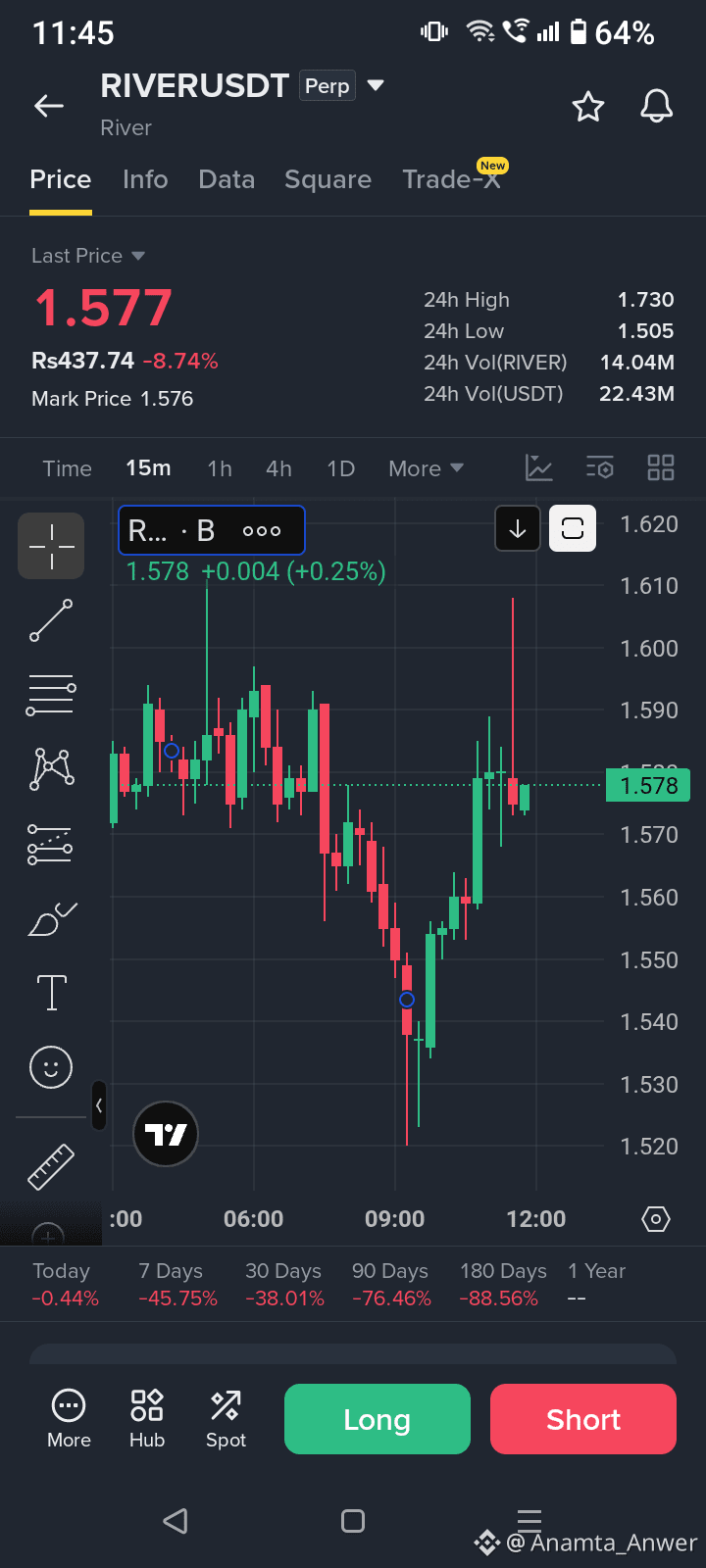Go back using the arrow icon
This screenshot has height=1568, width=706.
click(49, 106)
